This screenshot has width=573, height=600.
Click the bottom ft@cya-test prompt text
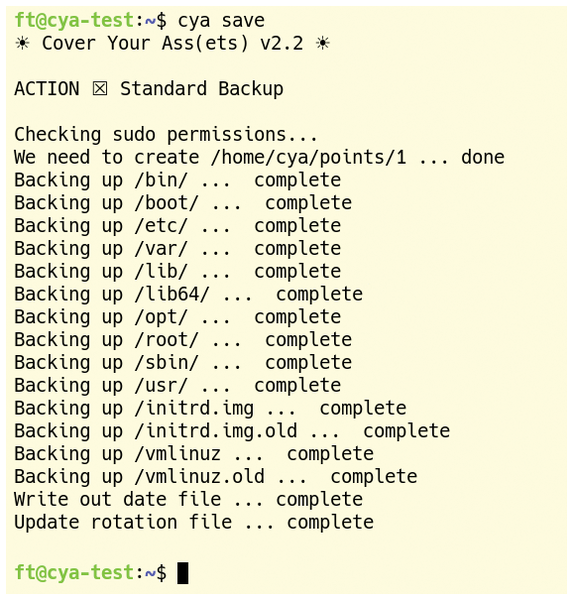pyautogui.click(x=73, y=572)
